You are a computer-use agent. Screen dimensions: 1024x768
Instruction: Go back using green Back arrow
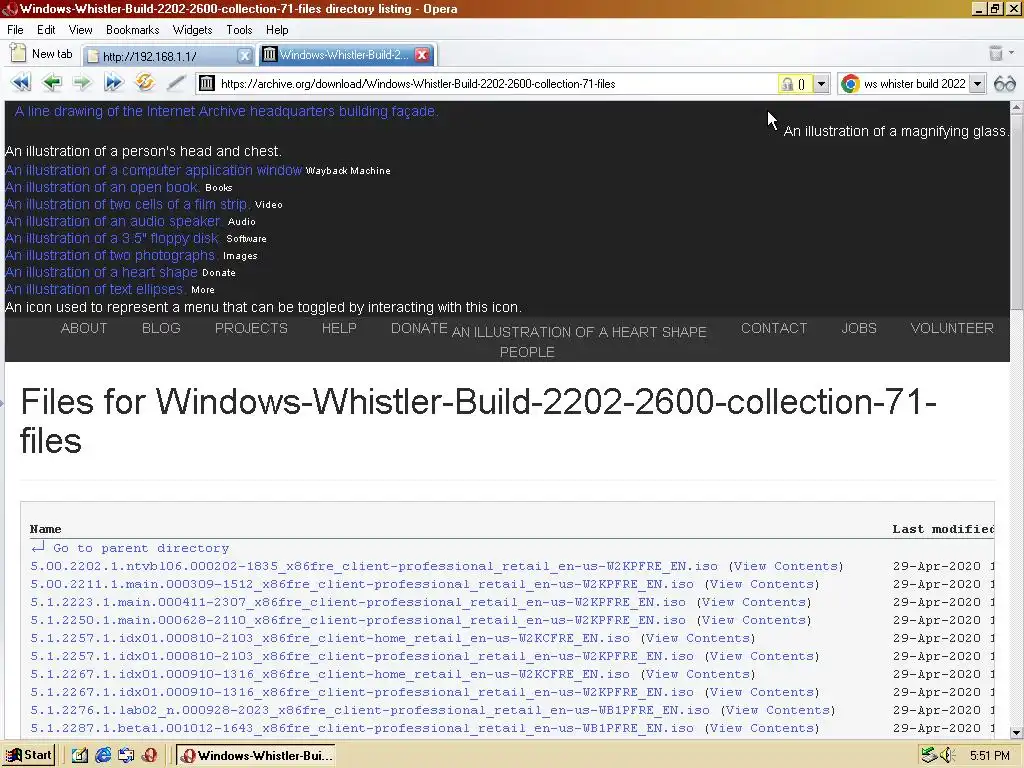pyautogui.click(x=51, y=83)
